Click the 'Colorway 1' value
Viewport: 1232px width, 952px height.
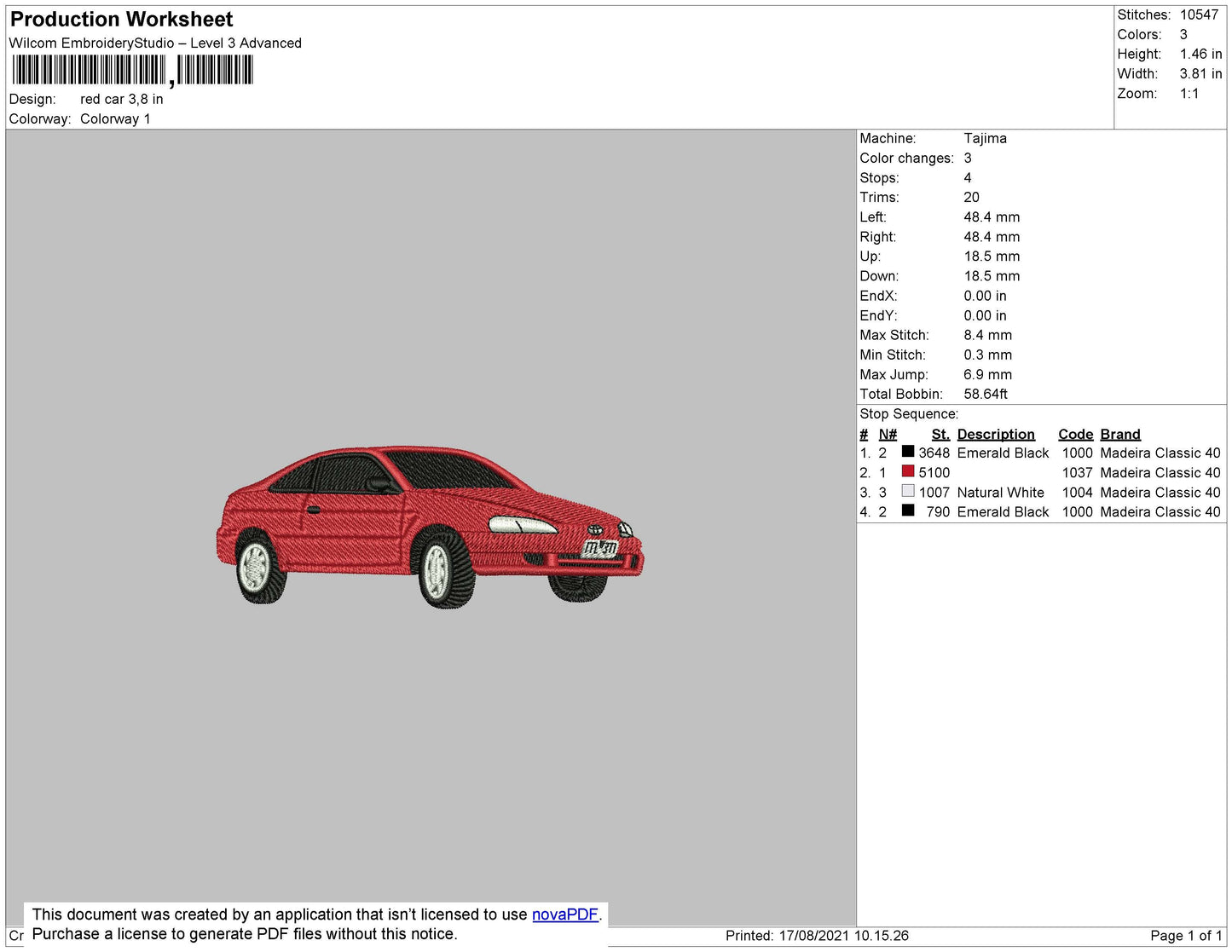point(115,119)
